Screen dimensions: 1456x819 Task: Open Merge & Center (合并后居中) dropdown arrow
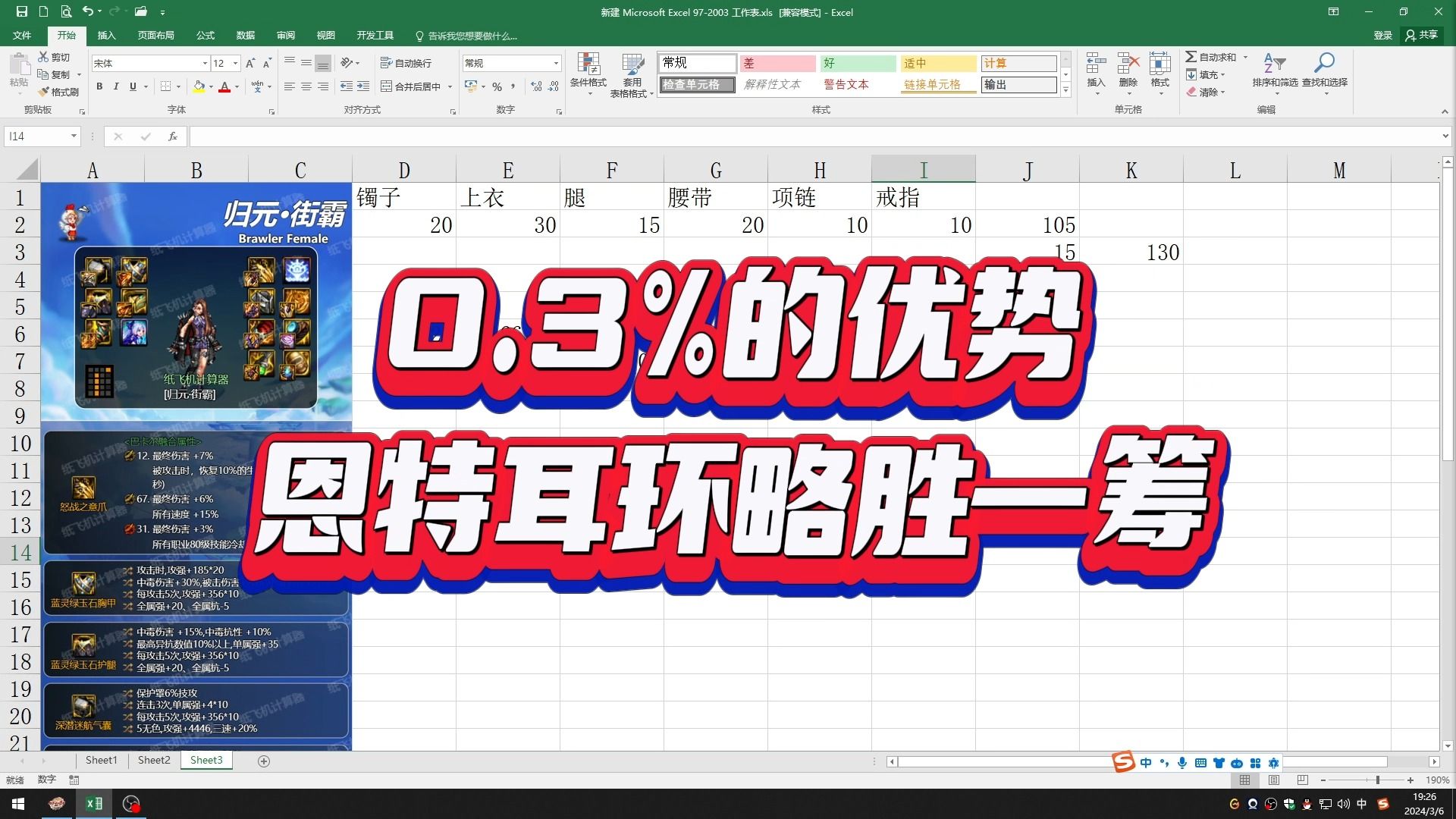[450, 86]
